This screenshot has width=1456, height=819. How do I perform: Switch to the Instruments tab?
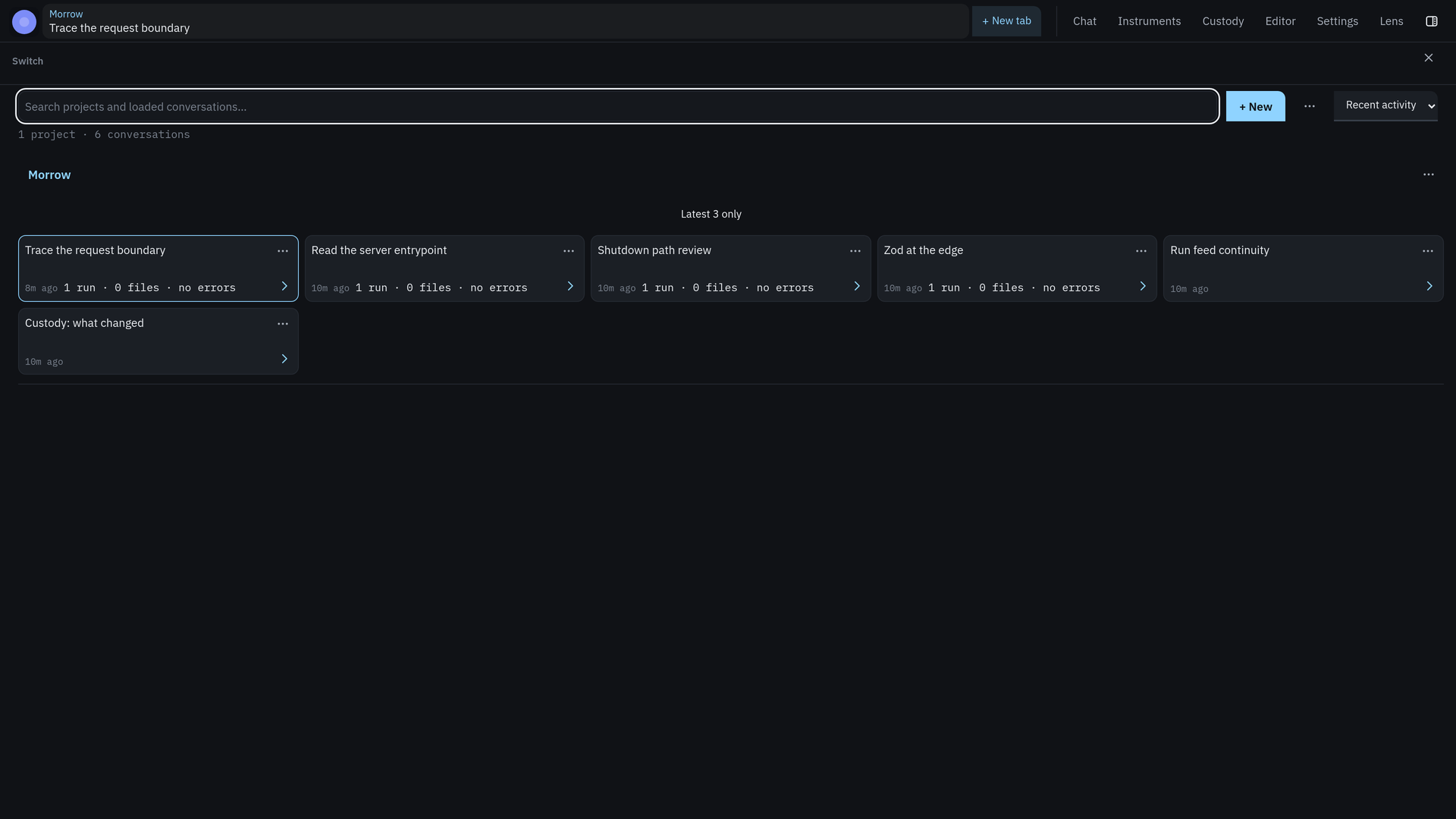point(1149,21)
